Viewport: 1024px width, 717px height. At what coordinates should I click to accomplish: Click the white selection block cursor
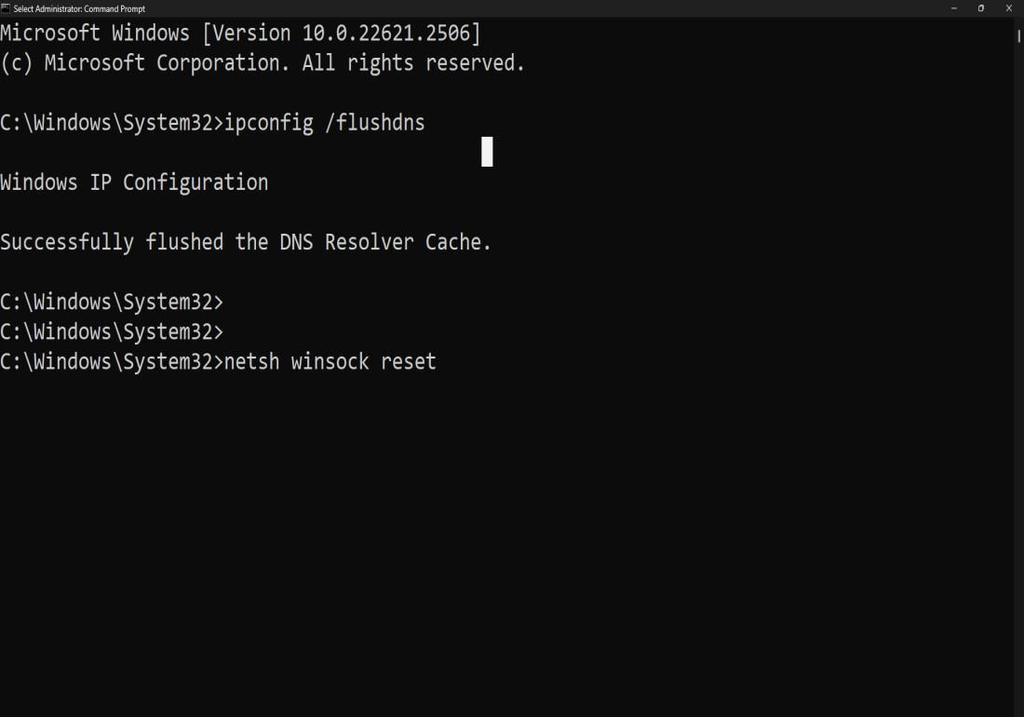pos(487,151)
